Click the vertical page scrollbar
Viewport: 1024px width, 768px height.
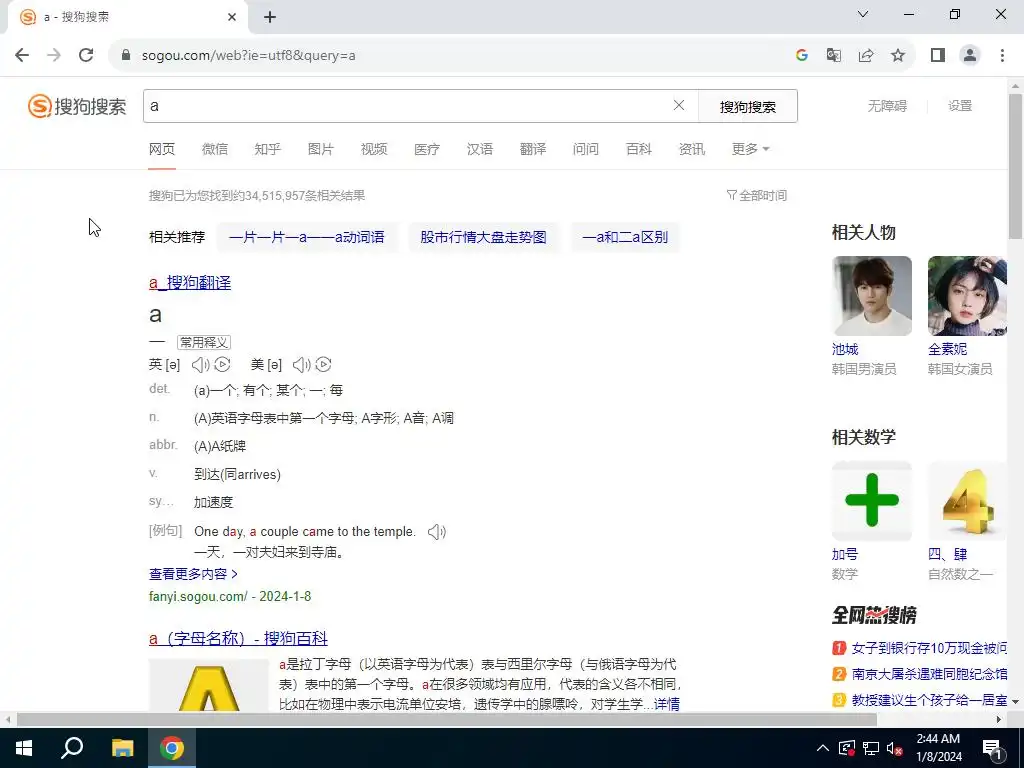1016,167
